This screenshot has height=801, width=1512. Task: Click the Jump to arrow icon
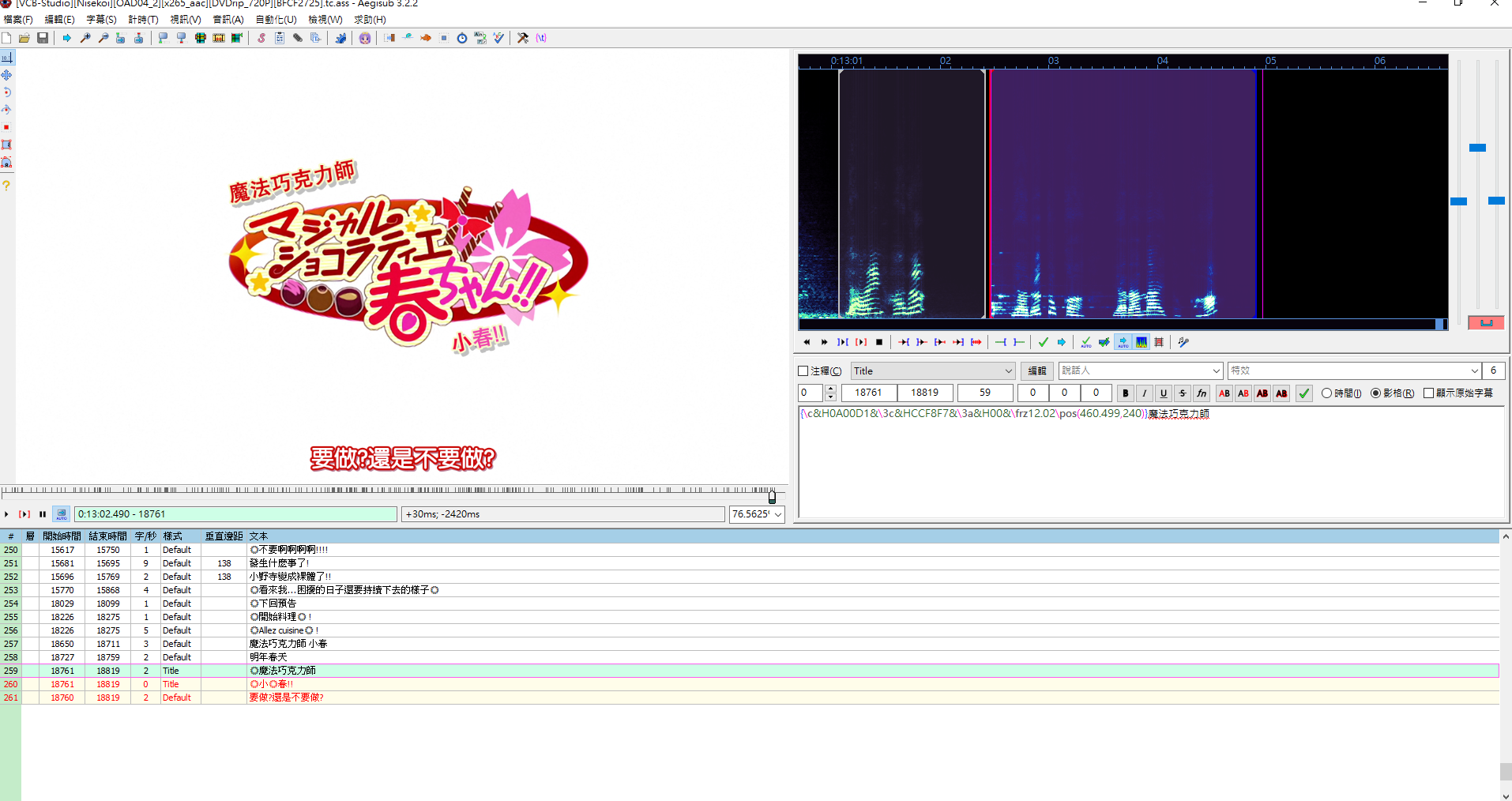click(67, 38)
